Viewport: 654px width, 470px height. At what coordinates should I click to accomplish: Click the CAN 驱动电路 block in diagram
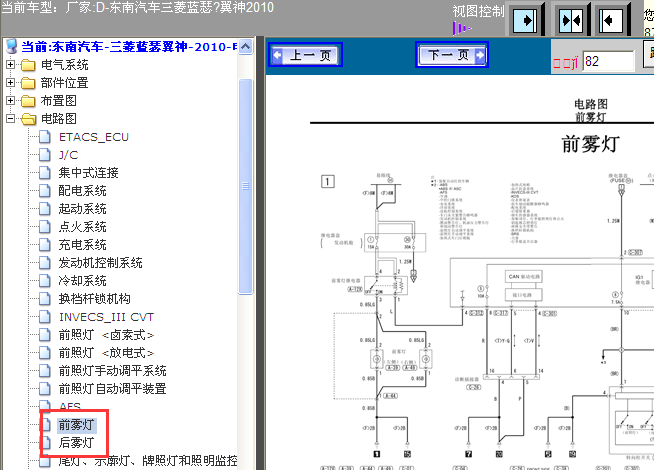524,276
